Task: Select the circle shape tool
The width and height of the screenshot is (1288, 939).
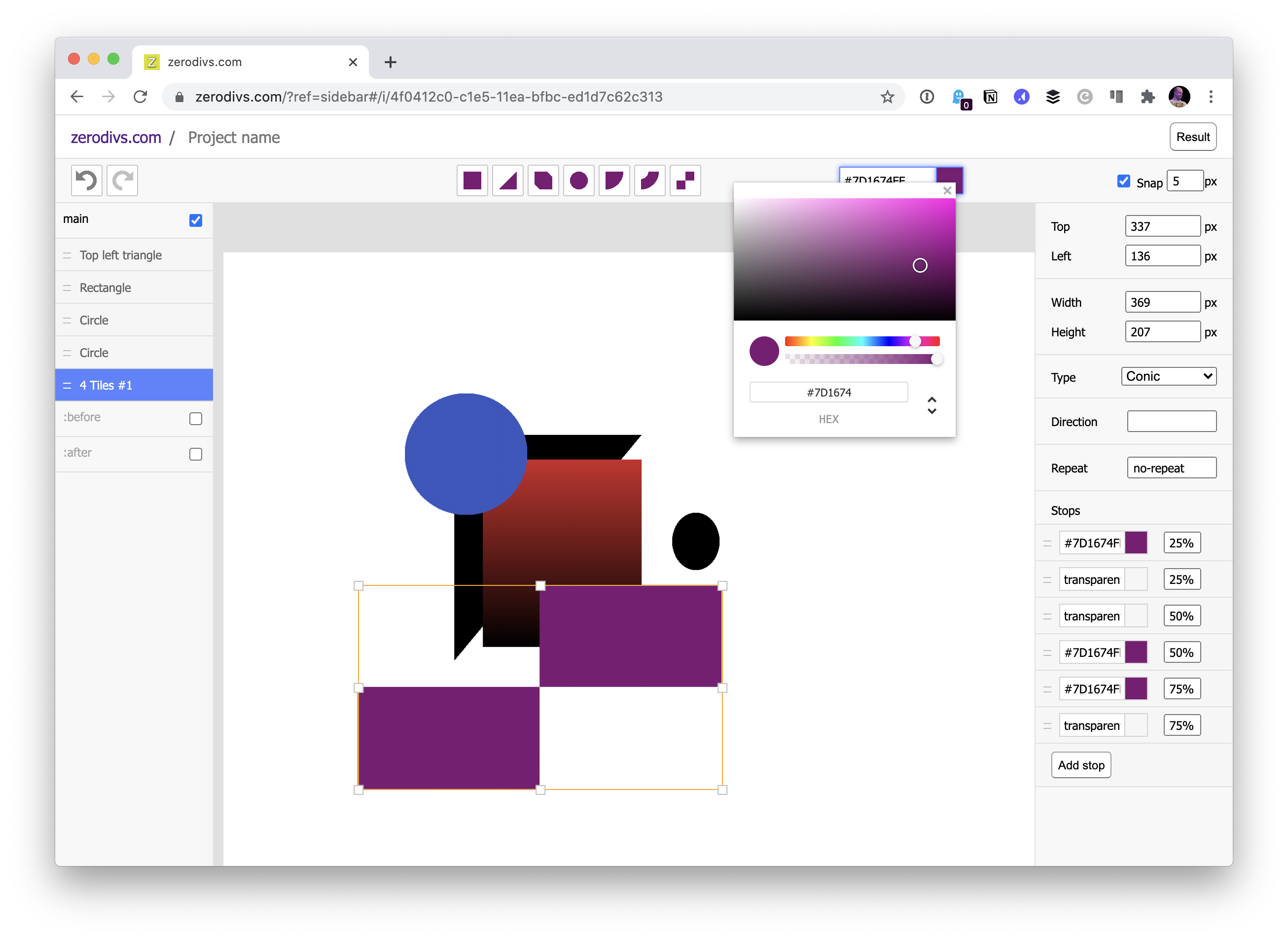Action: (x=578, y=181)
